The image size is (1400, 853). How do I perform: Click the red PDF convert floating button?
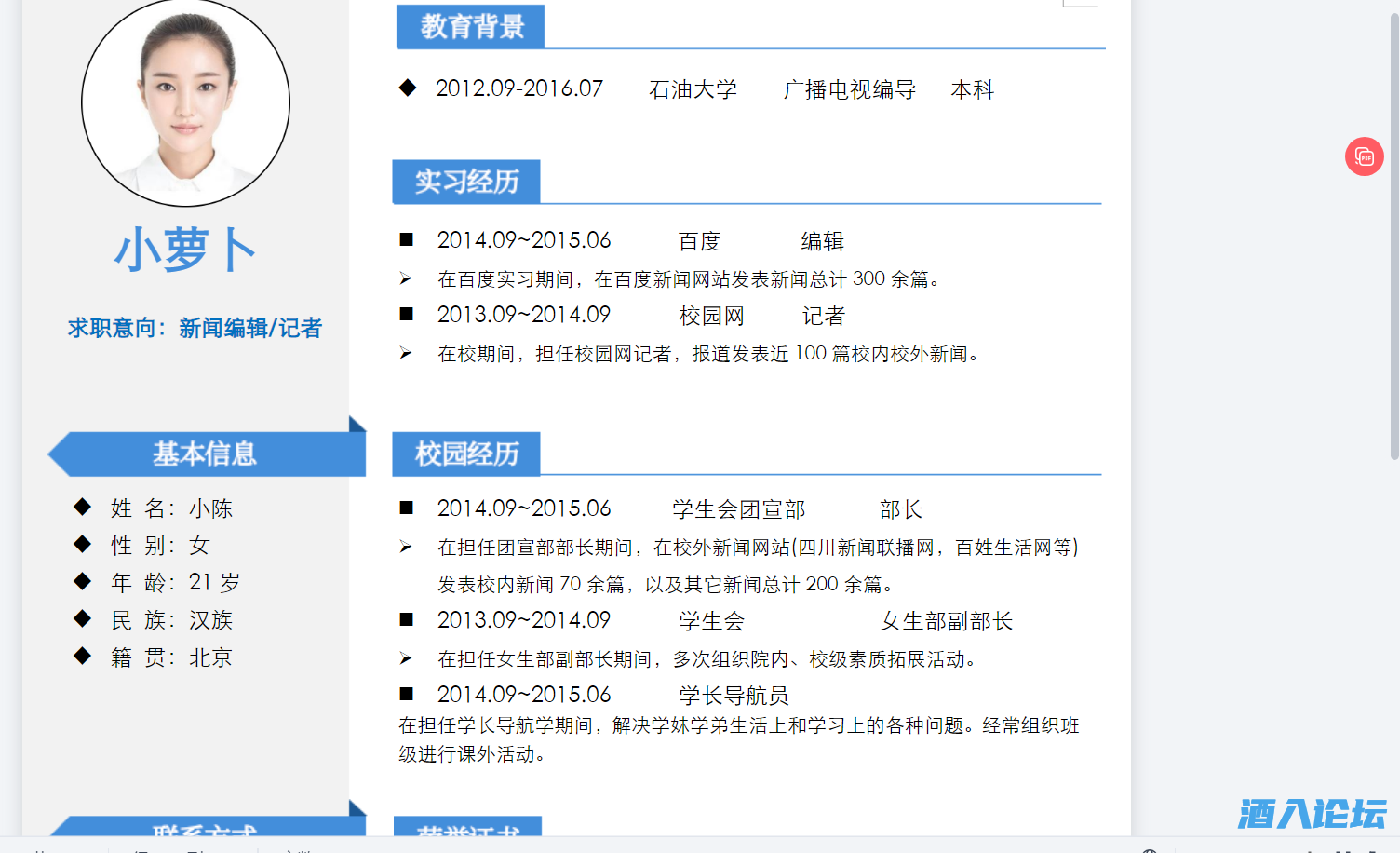(1364, 156)
